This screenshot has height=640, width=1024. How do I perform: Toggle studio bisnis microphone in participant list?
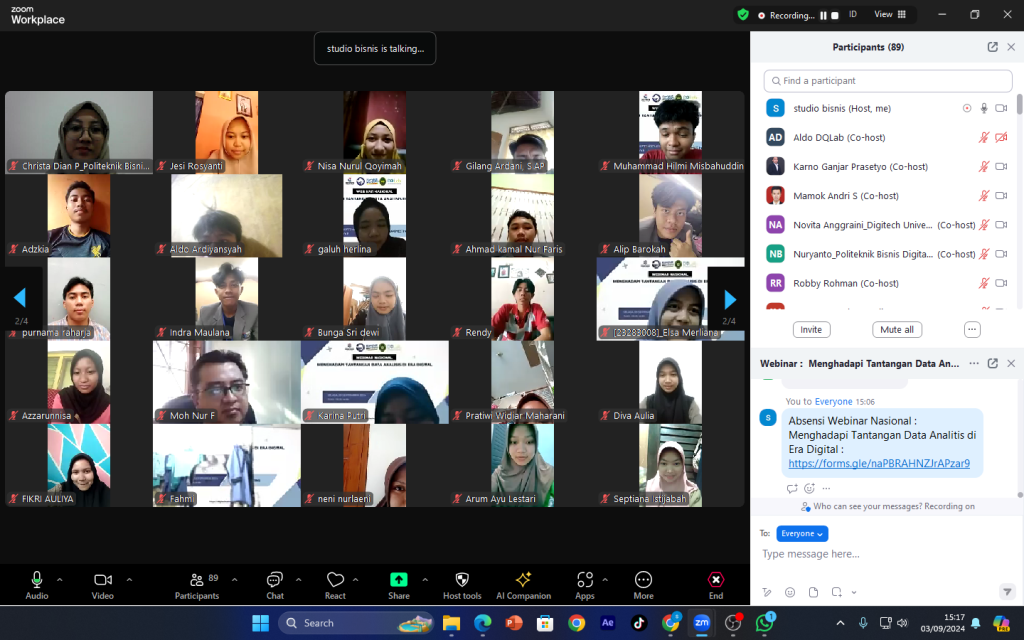coord(984,108)
